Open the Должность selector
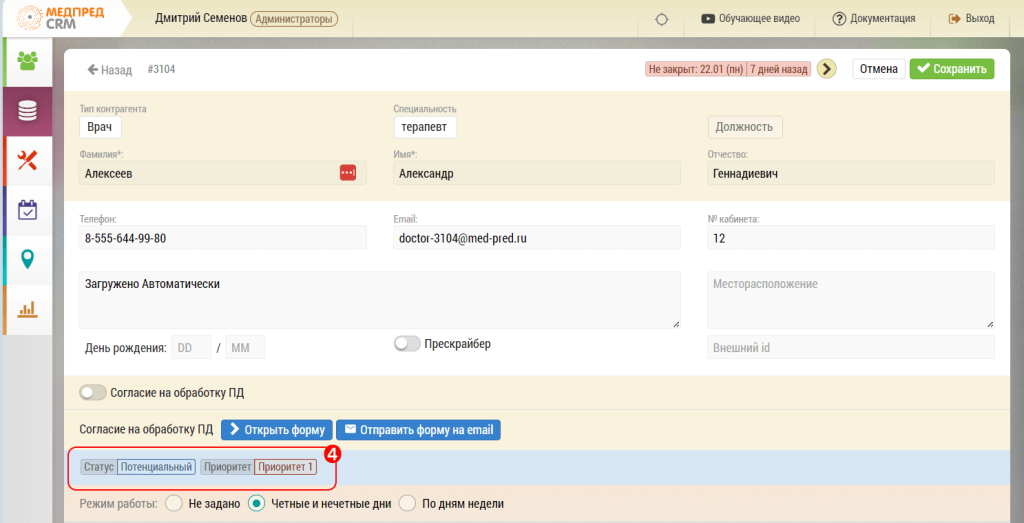 [745, 127]
